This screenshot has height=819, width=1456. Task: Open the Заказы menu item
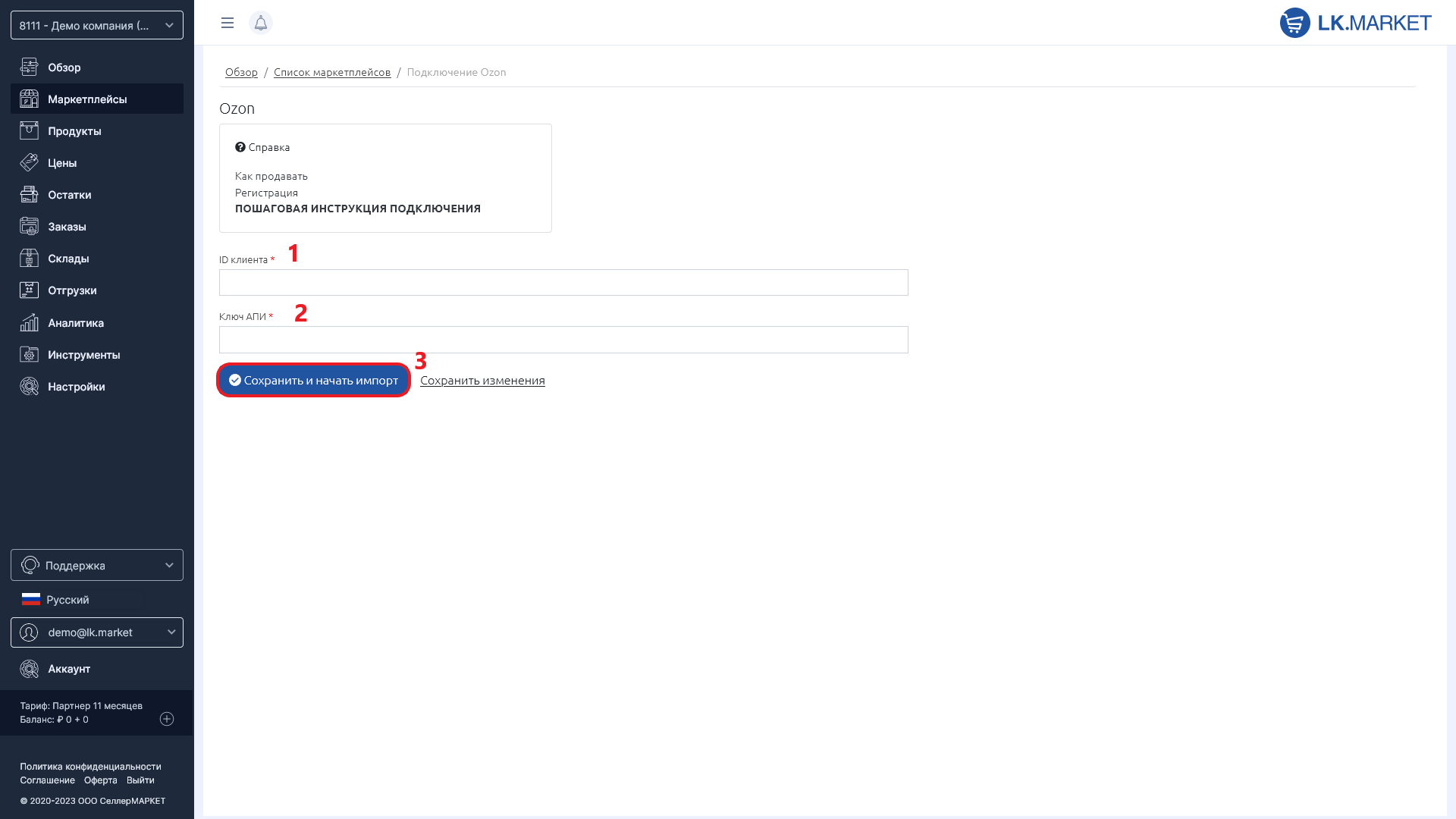[67, 227]
